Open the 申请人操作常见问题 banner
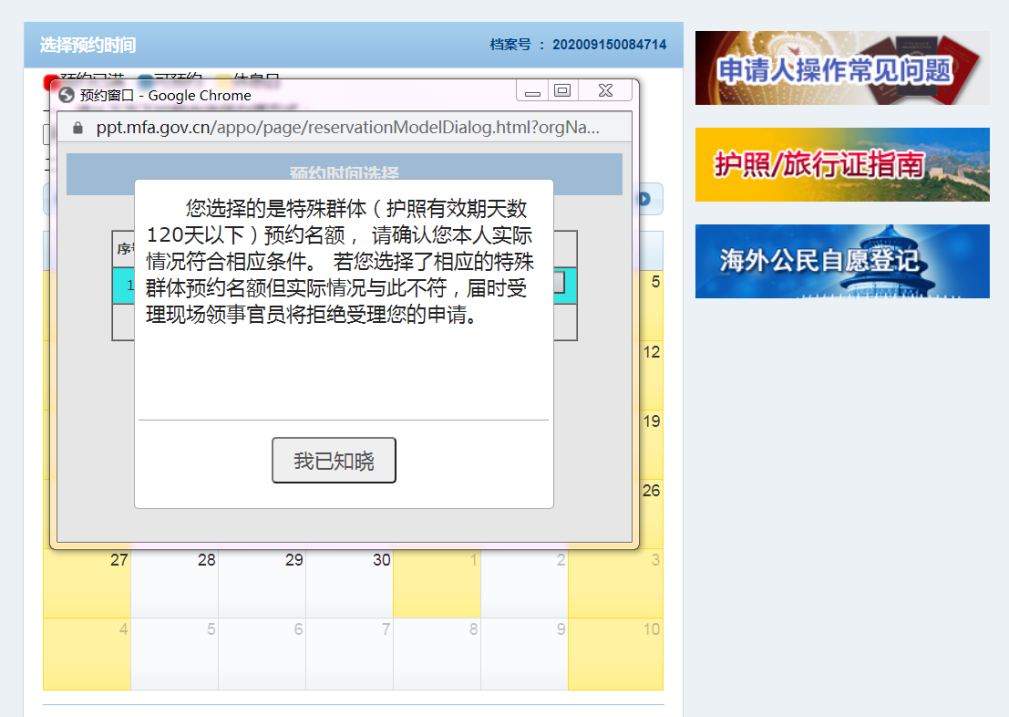Image resolution: width=1009 pixels, height=717 pixels. pyautogui.click(x=841, y=68)
